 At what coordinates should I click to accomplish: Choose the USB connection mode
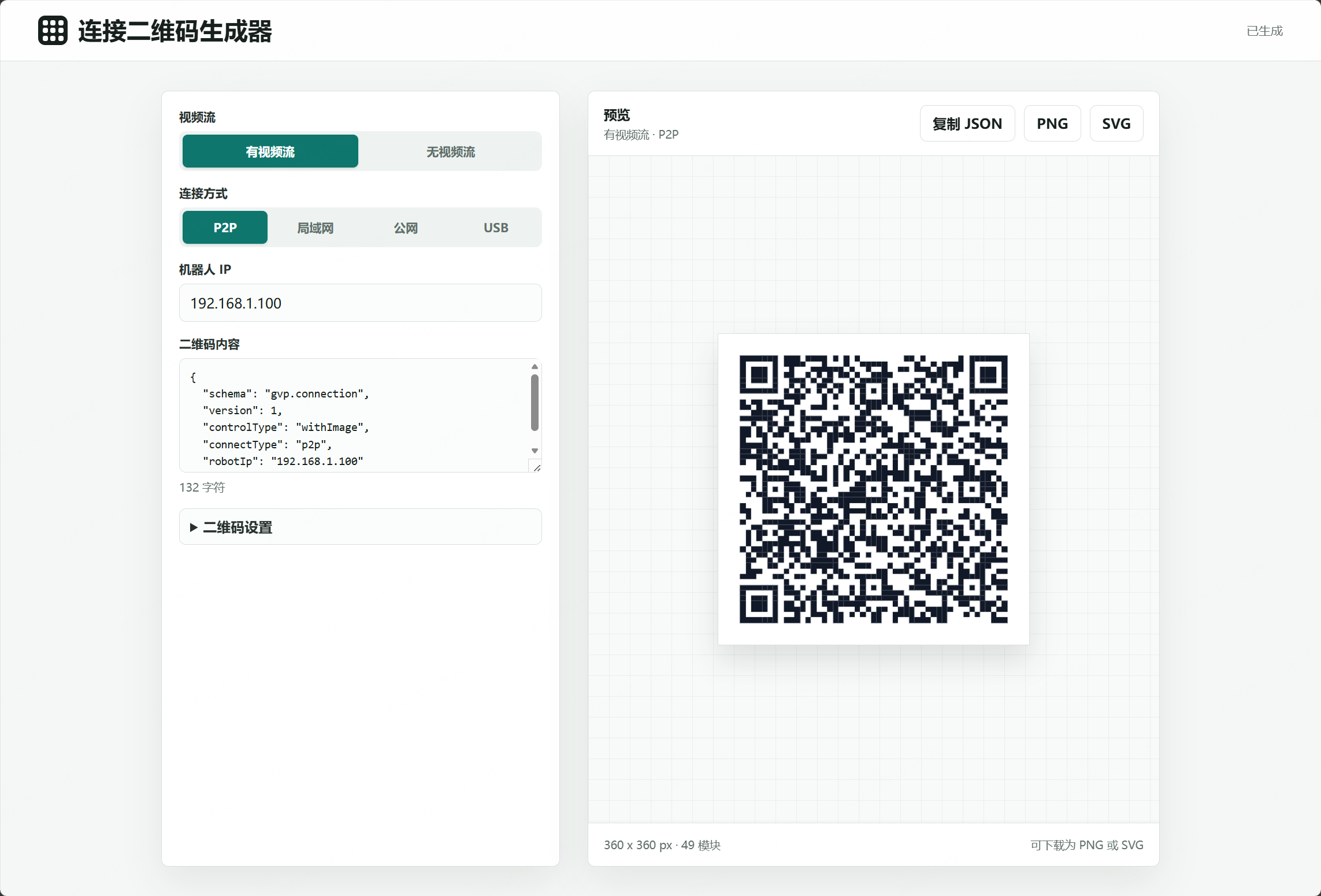(x=496, y=228)
